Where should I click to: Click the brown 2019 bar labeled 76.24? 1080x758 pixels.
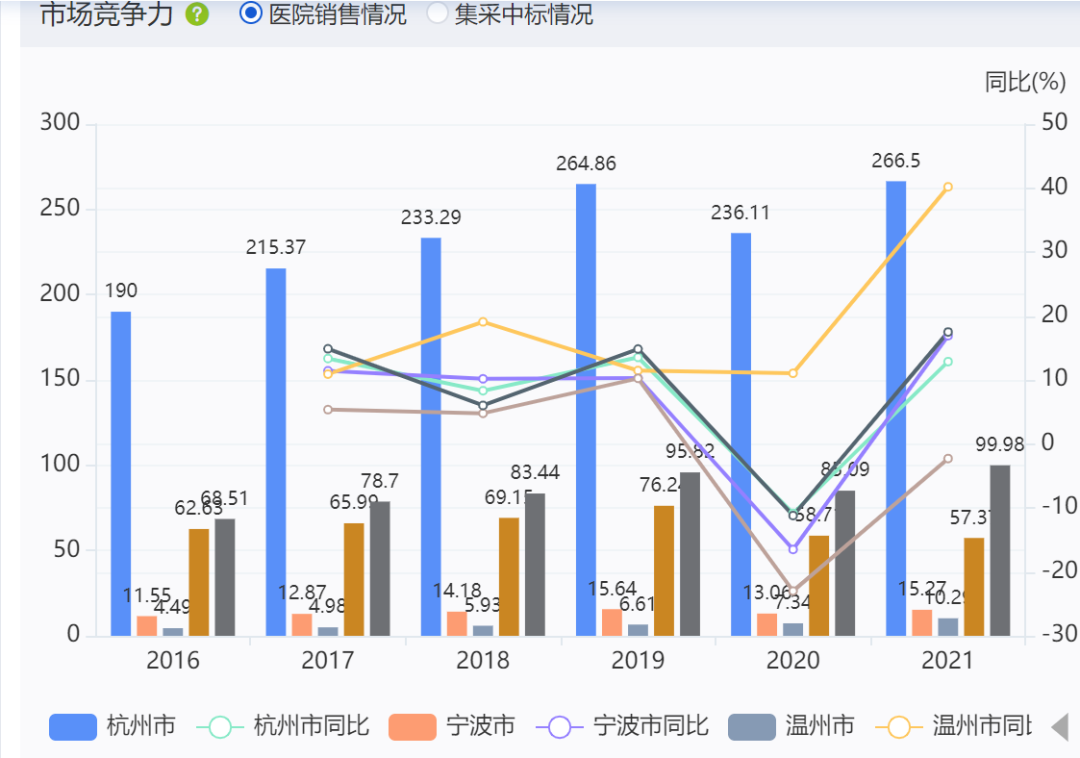[664, 571]
